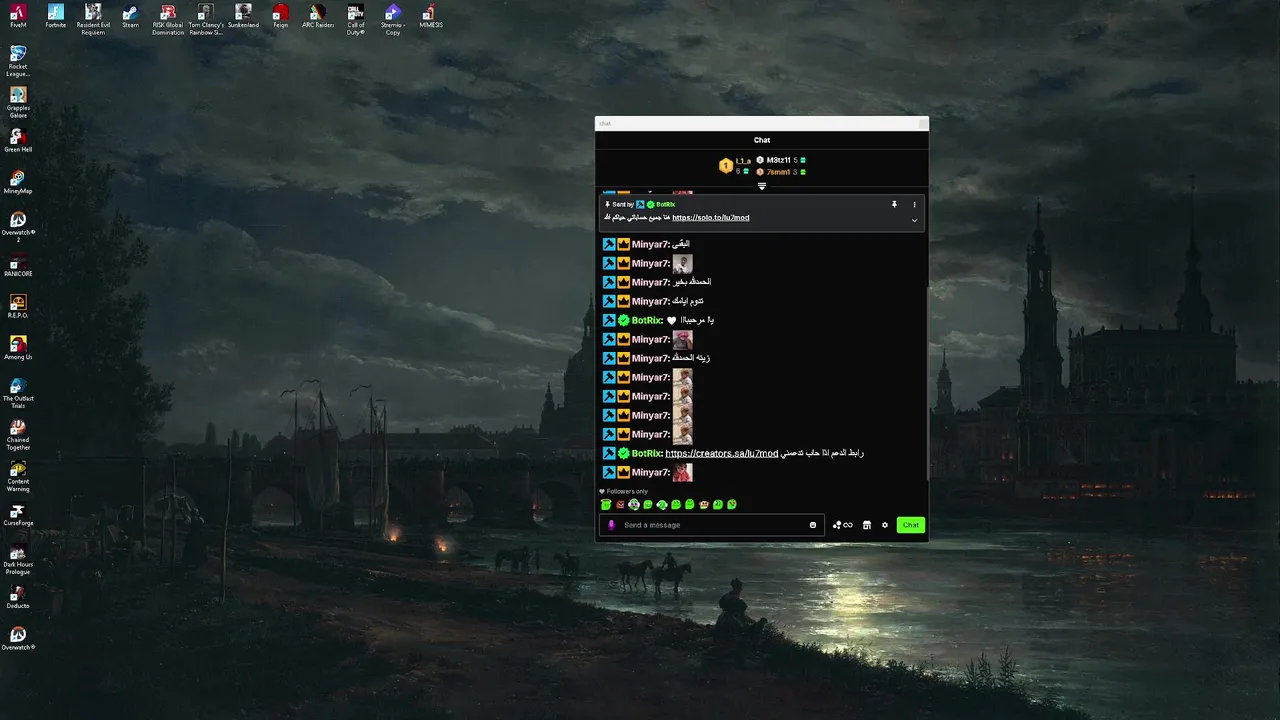Click BotRix username in heart message
This screenshot has height=720, width=1280.
click(x=647, y=320)
